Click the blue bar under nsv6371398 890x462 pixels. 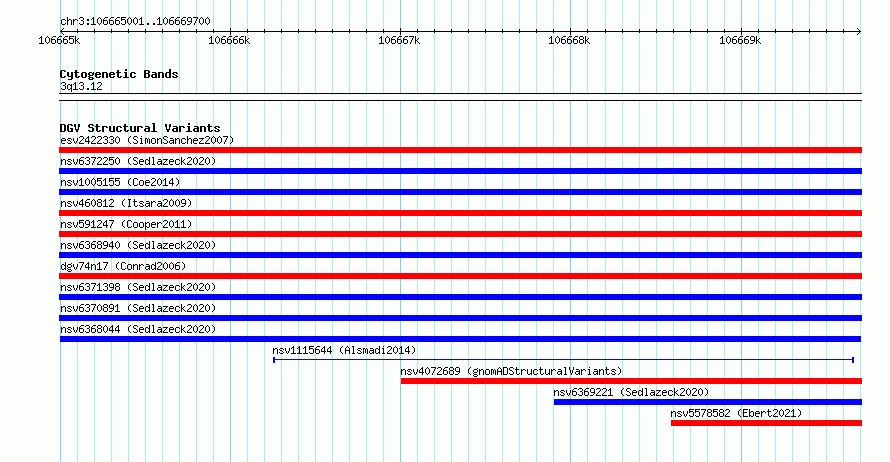click(460, 297)
